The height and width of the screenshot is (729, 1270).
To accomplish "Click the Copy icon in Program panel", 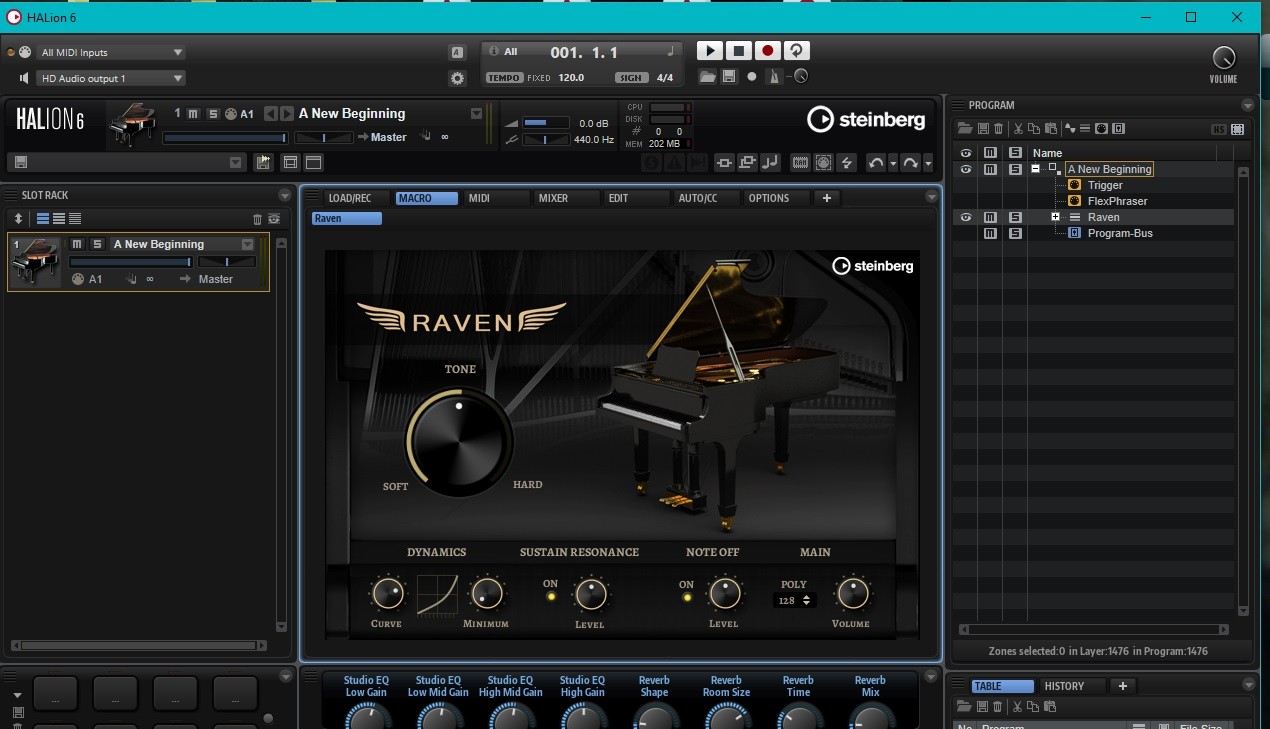I will point(1034,128).
